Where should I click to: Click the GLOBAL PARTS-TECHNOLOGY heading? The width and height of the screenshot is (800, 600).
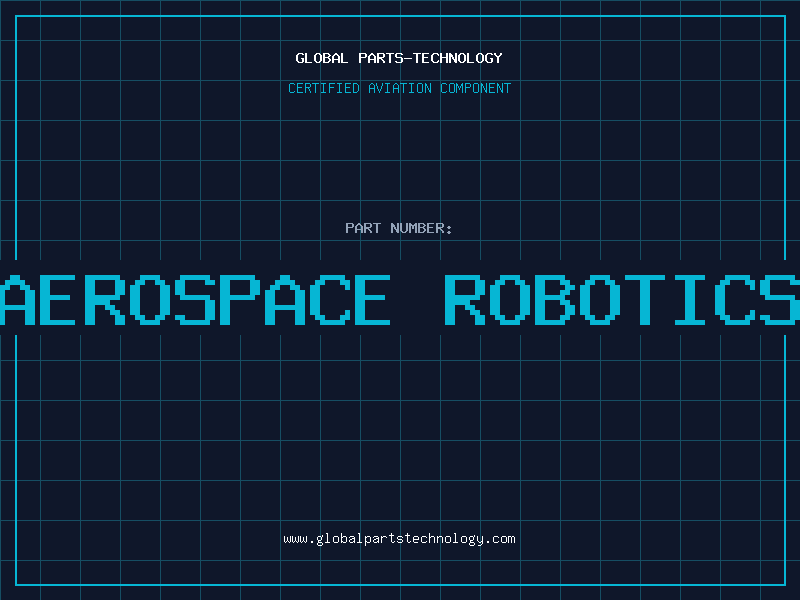point(399,58)
